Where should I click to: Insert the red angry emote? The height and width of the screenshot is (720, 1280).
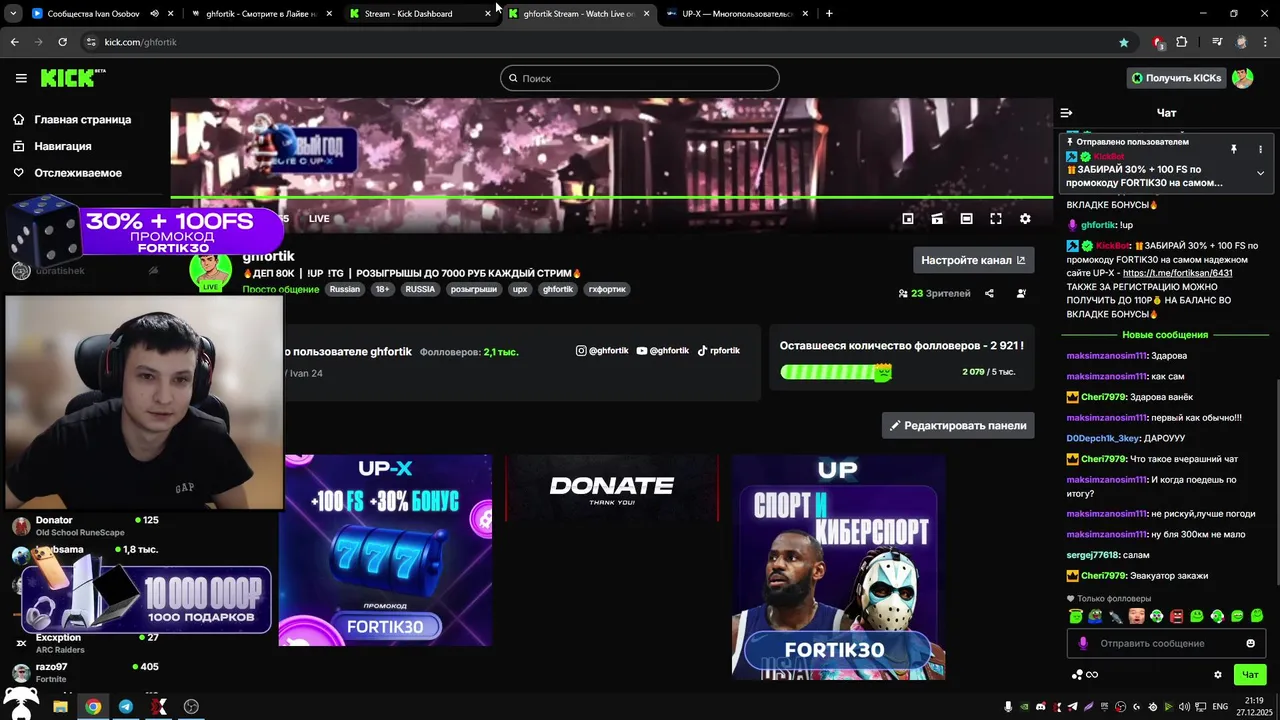(1176, 616)
